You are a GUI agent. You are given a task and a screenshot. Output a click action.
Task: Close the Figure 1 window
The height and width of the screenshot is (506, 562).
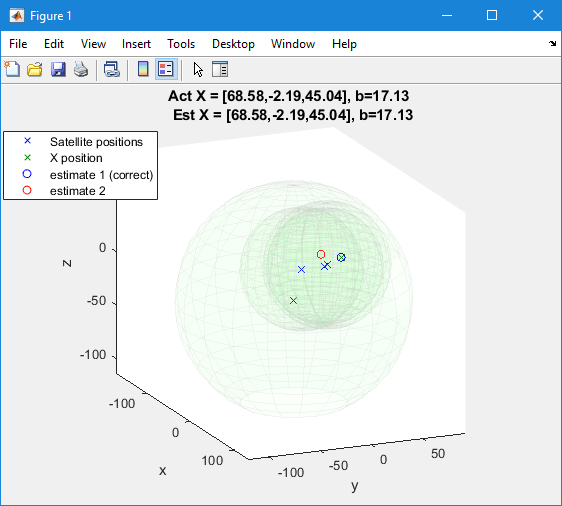click(x=538, y=15)
